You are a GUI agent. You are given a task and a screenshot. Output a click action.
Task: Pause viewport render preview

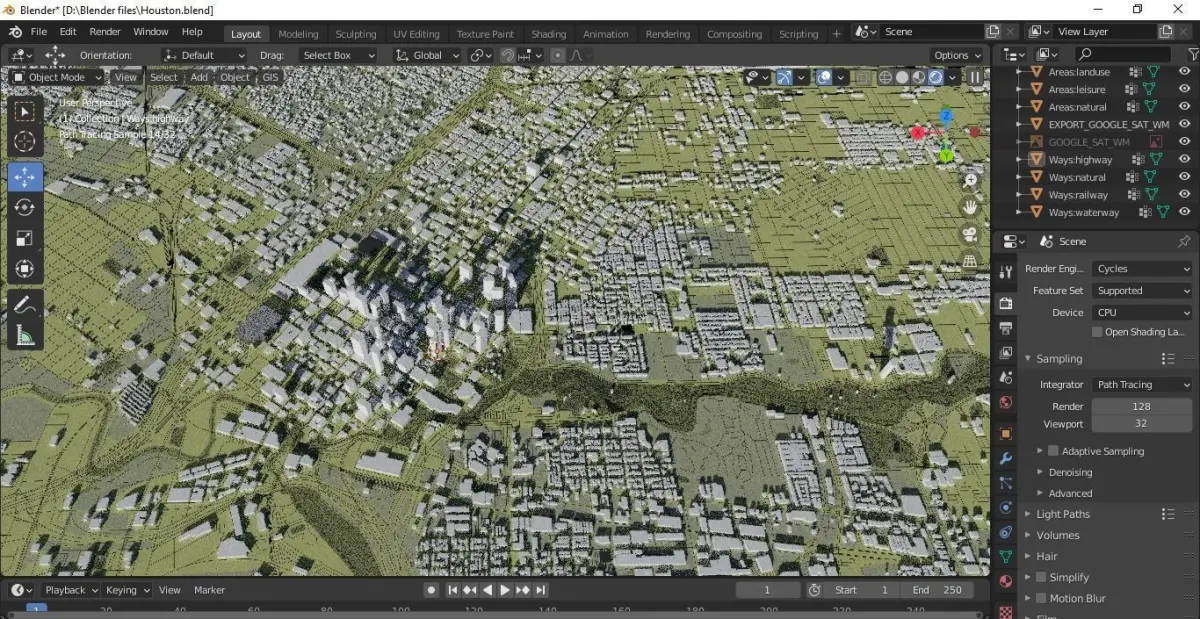975,77
